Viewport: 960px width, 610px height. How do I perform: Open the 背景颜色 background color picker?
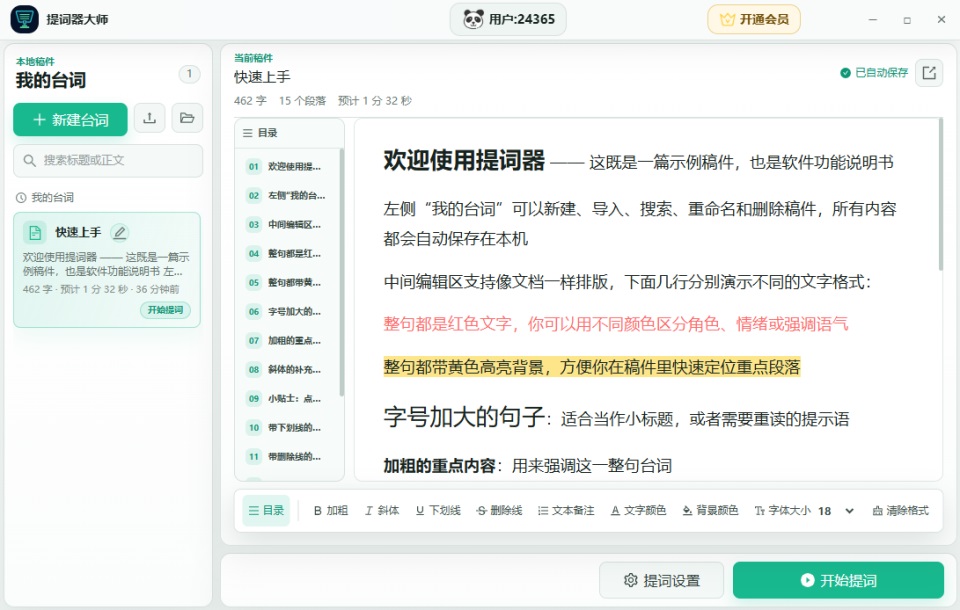coord(710,511)
